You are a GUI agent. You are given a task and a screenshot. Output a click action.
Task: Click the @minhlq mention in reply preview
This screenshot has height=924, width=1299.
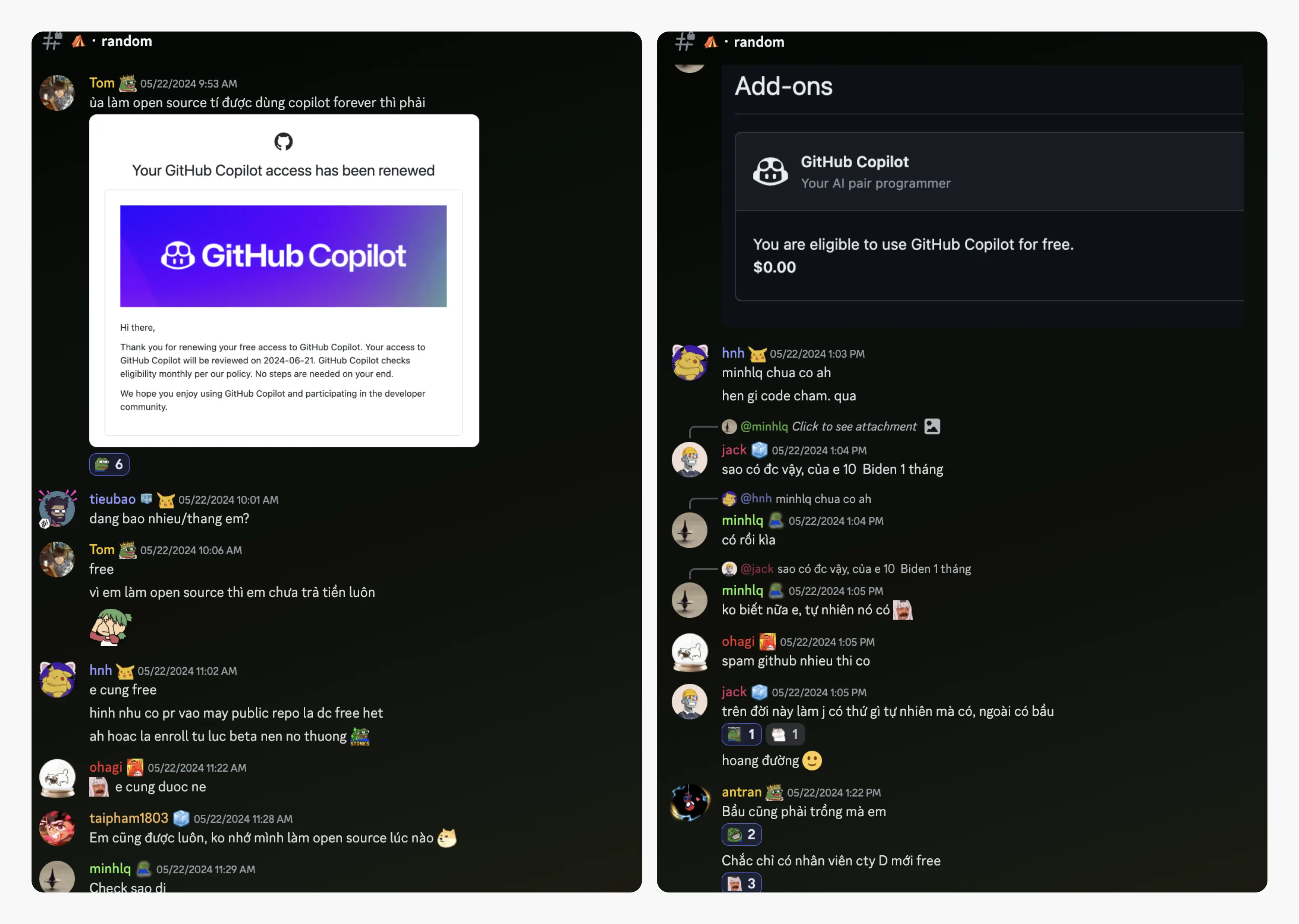(764, 426)
